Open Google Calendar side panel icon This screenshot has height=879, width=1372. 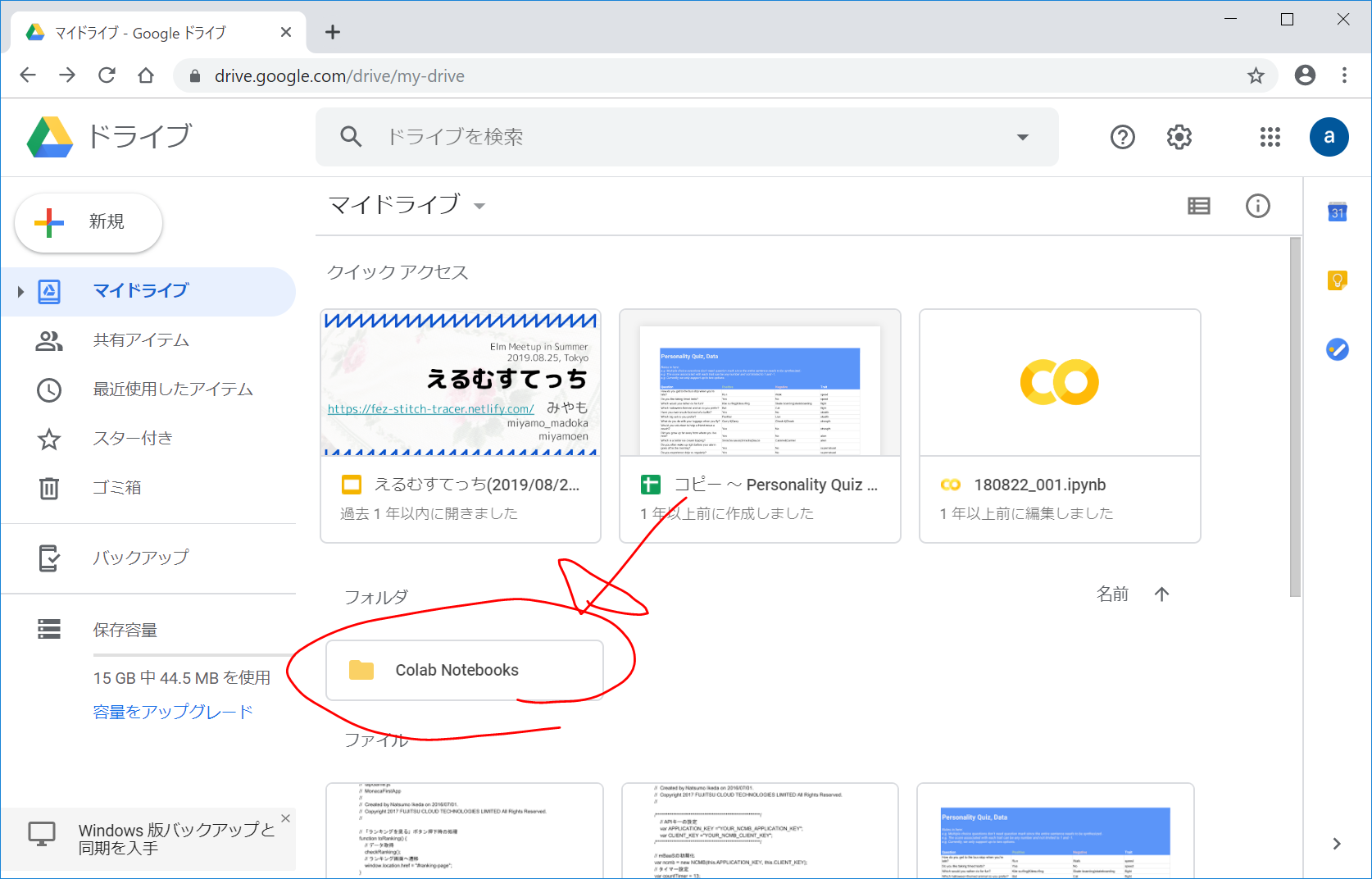click(1337, 212)
